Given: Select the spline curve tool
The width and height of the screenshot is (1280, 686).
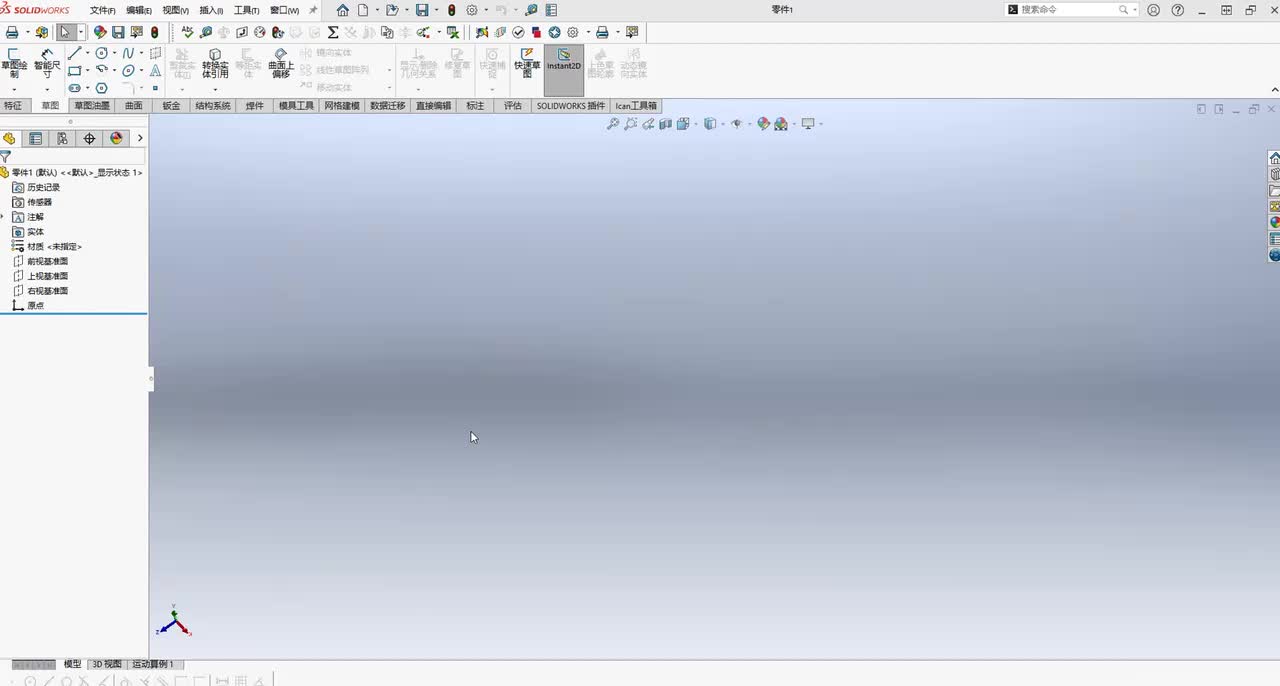Looking at the screenshot, I should 128,53.
